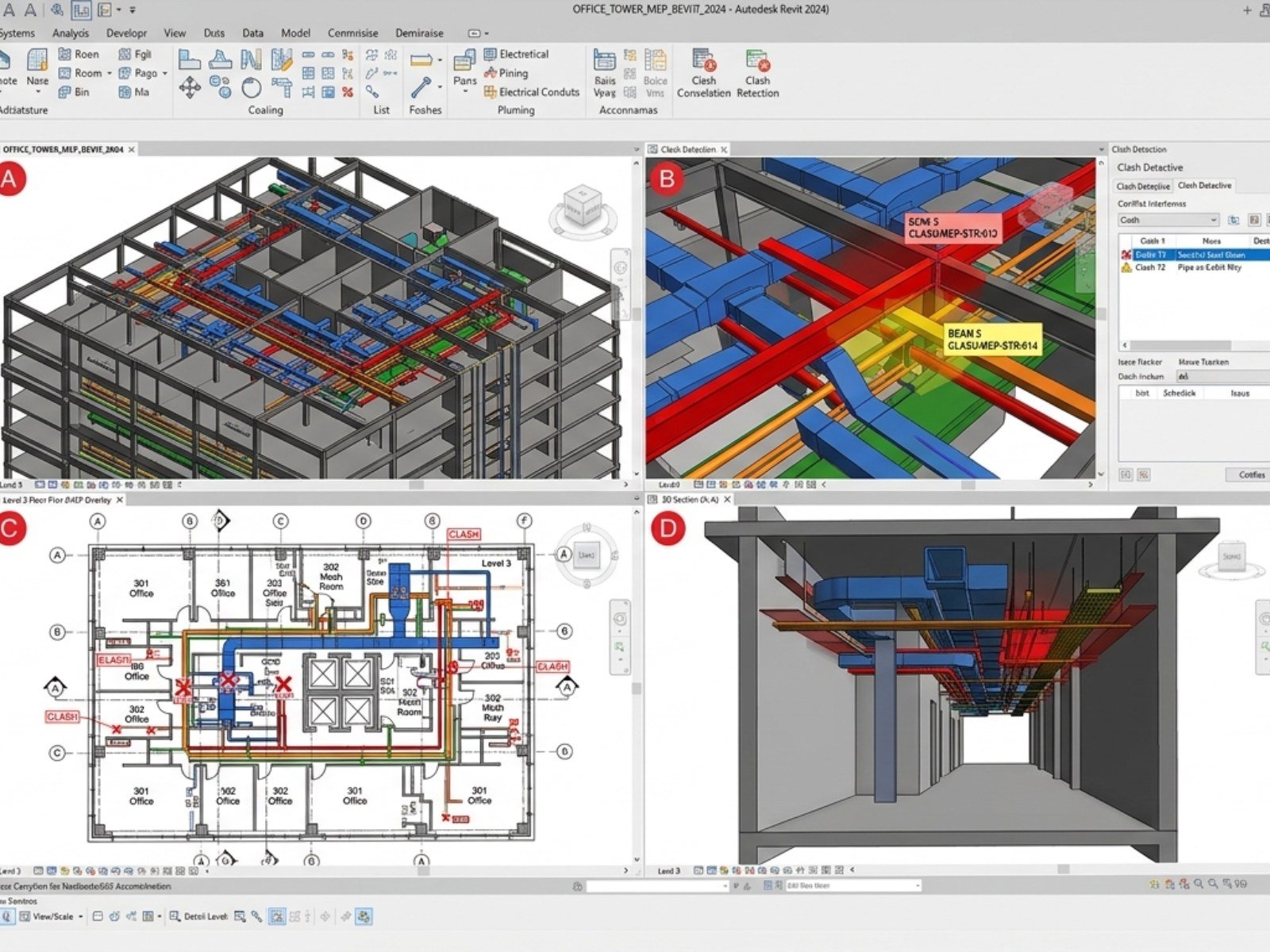
Task: Open the View ribbon tab
Action: point(175,33)
